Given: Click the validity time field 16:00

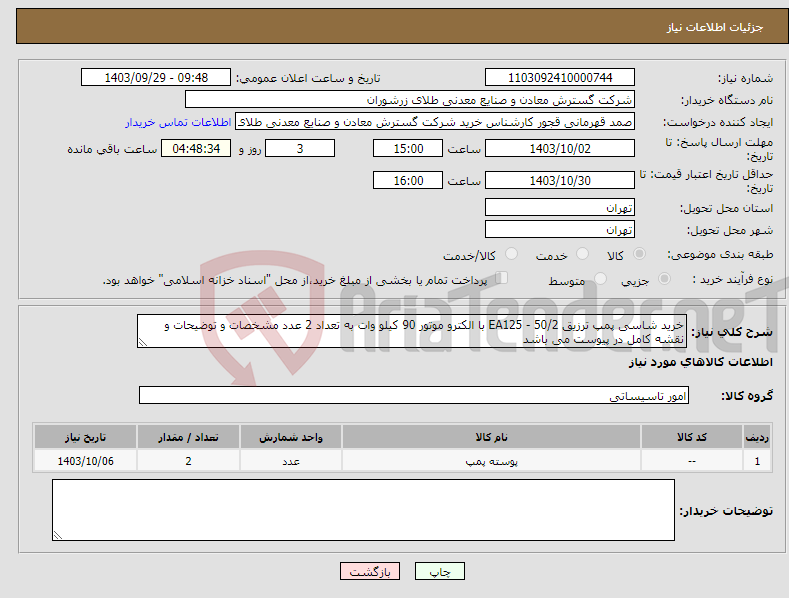Looking at the screenshot, I should point(408,180).
